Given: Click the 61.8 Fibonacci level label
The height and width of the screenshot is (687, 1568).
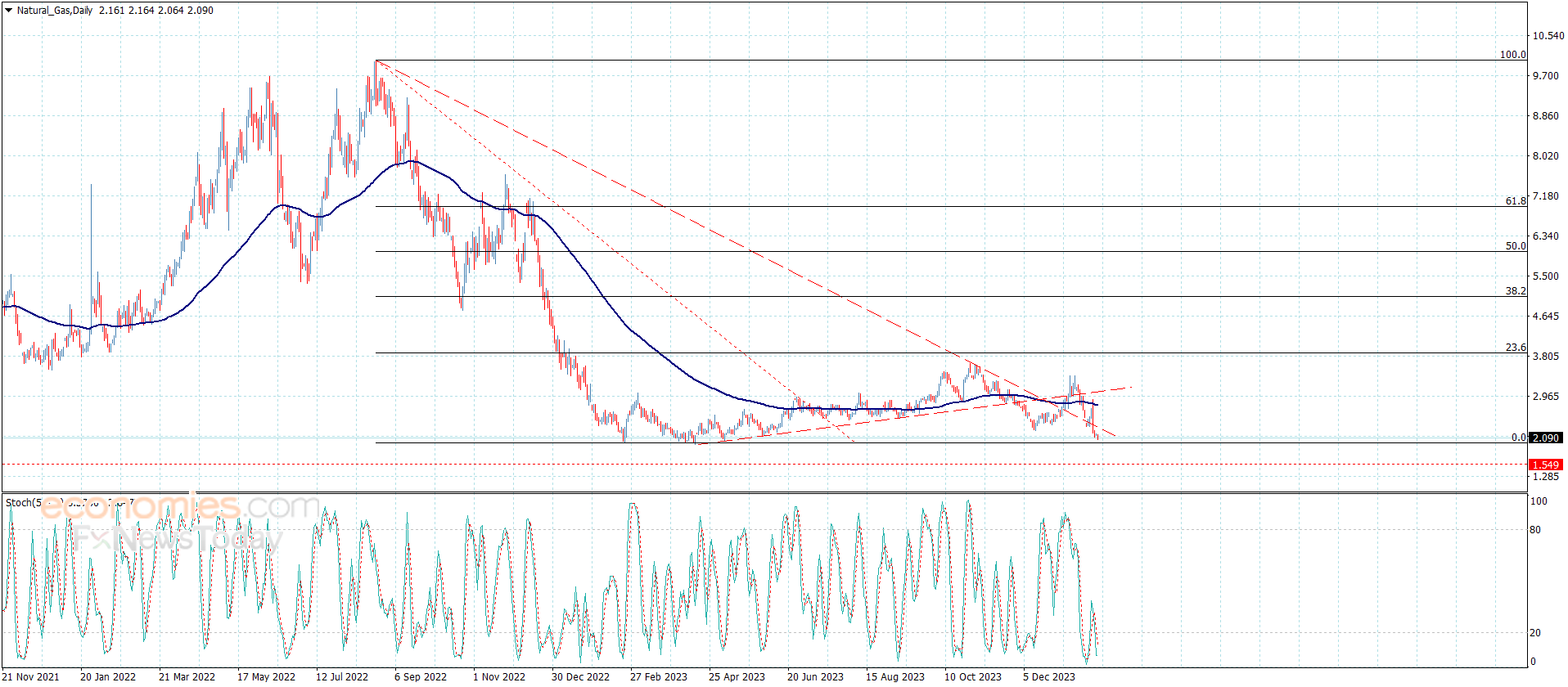Looking at the screenshot, I should coord(1516,200).
